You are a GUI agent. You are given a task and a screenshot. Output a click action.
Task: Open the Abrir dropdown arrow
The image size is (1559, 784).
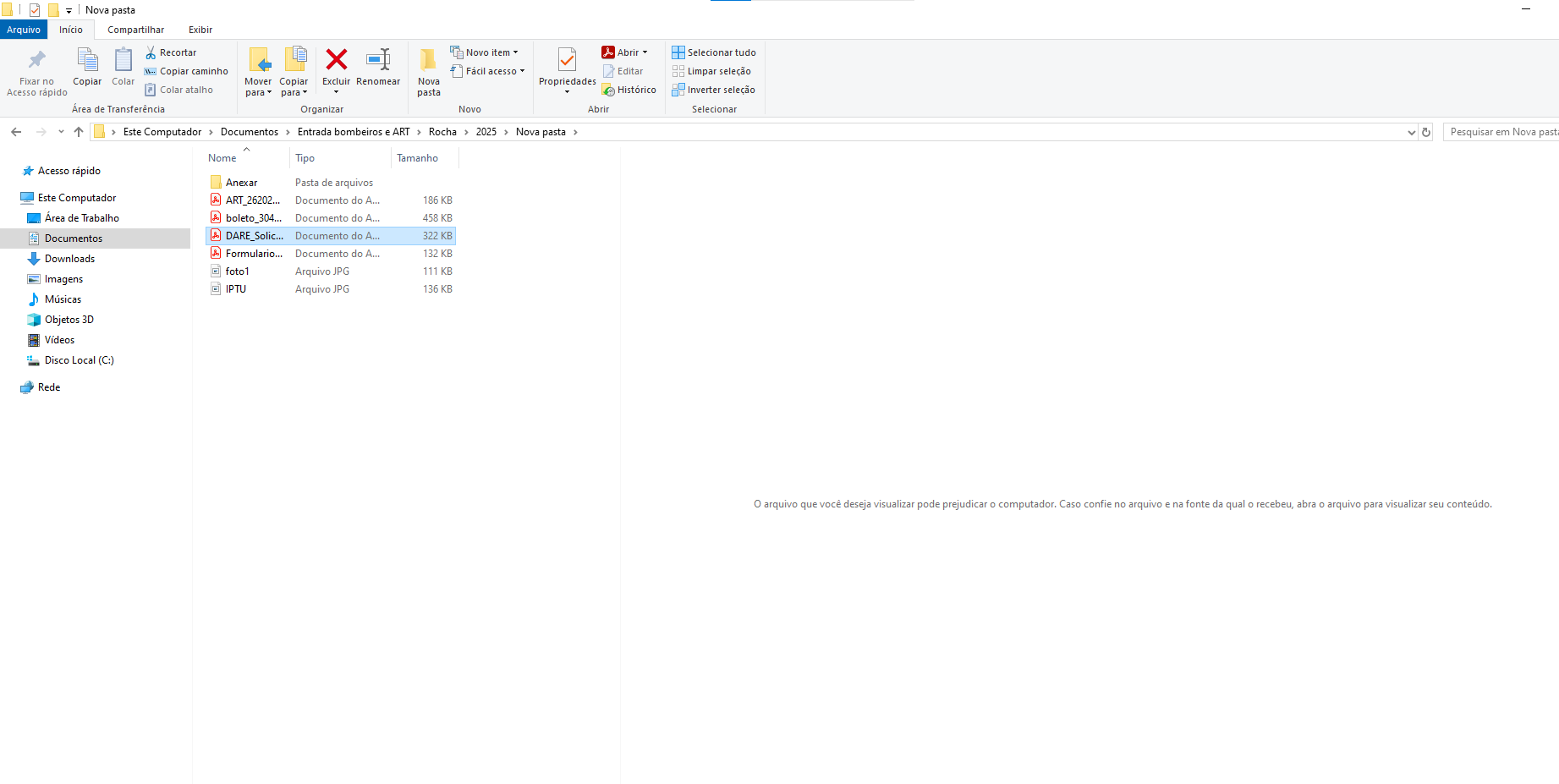pos(645,52)
